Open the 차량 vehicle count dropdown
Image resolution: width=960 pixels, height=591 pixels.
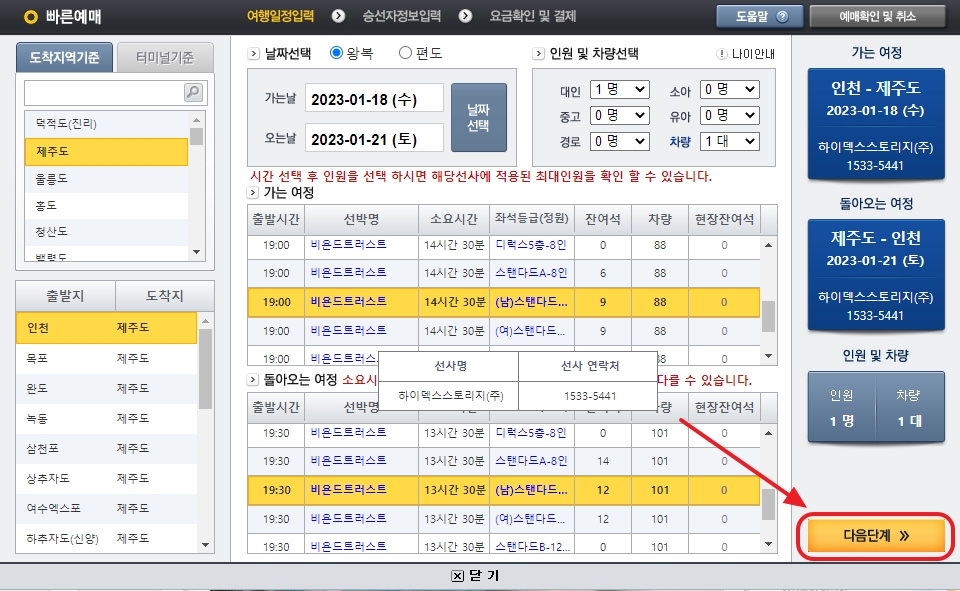[x=730, y=141]
